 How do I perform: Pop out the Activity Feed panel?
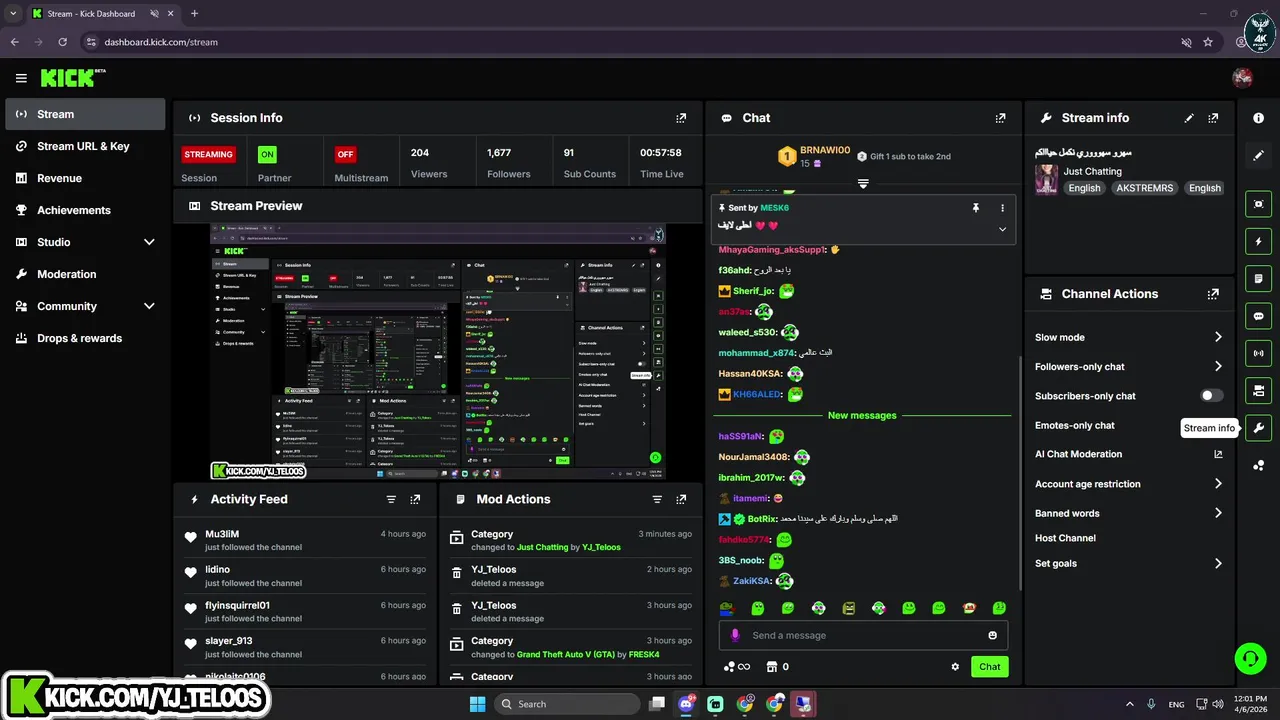[415, 499]
